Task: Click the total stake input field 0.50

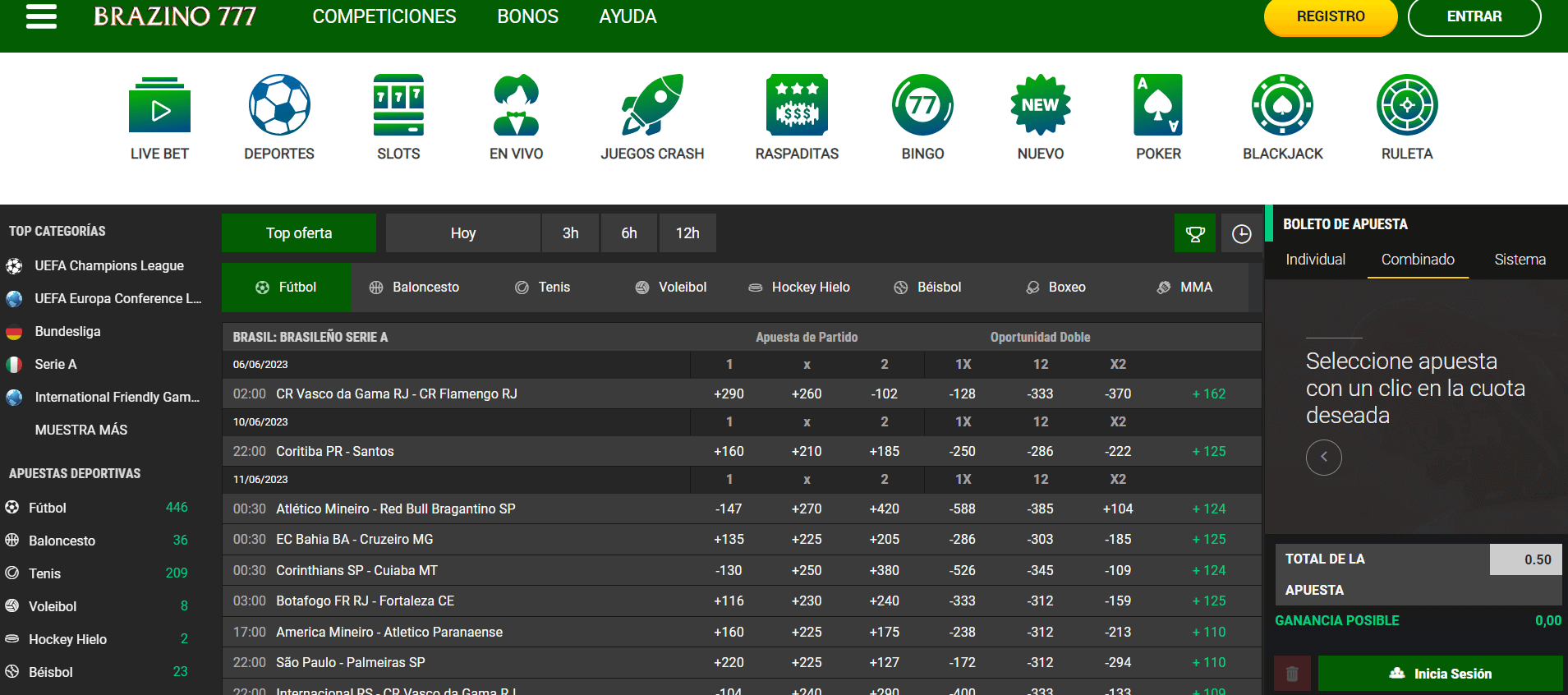Action: [x=1525, y=559]
